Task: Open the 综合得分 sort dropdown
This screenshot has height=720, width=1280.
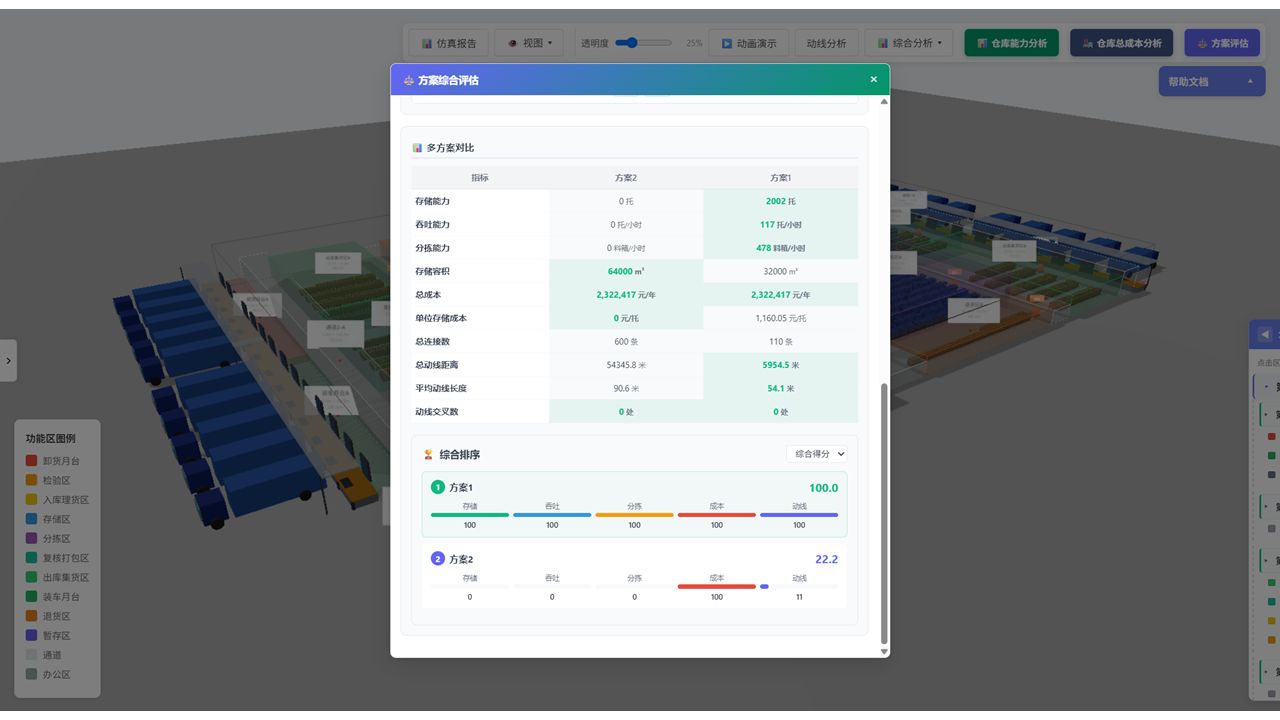Action: coord(817,454)
